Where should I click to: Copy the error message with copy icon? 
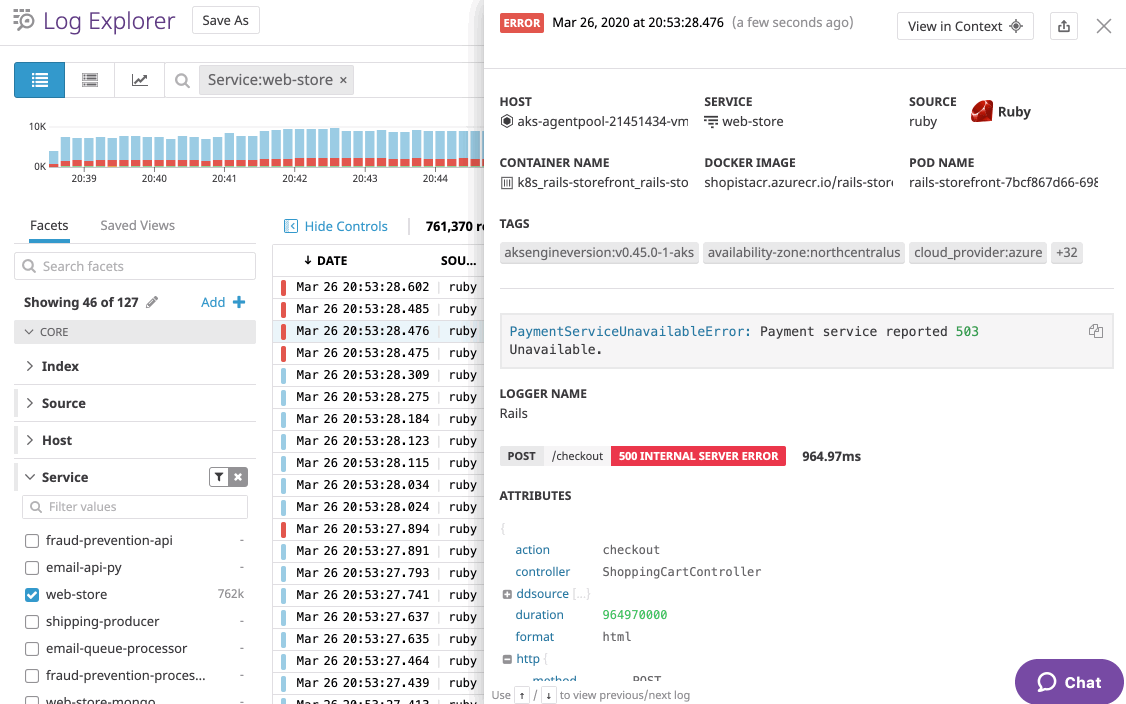[x=1096, y=331]
